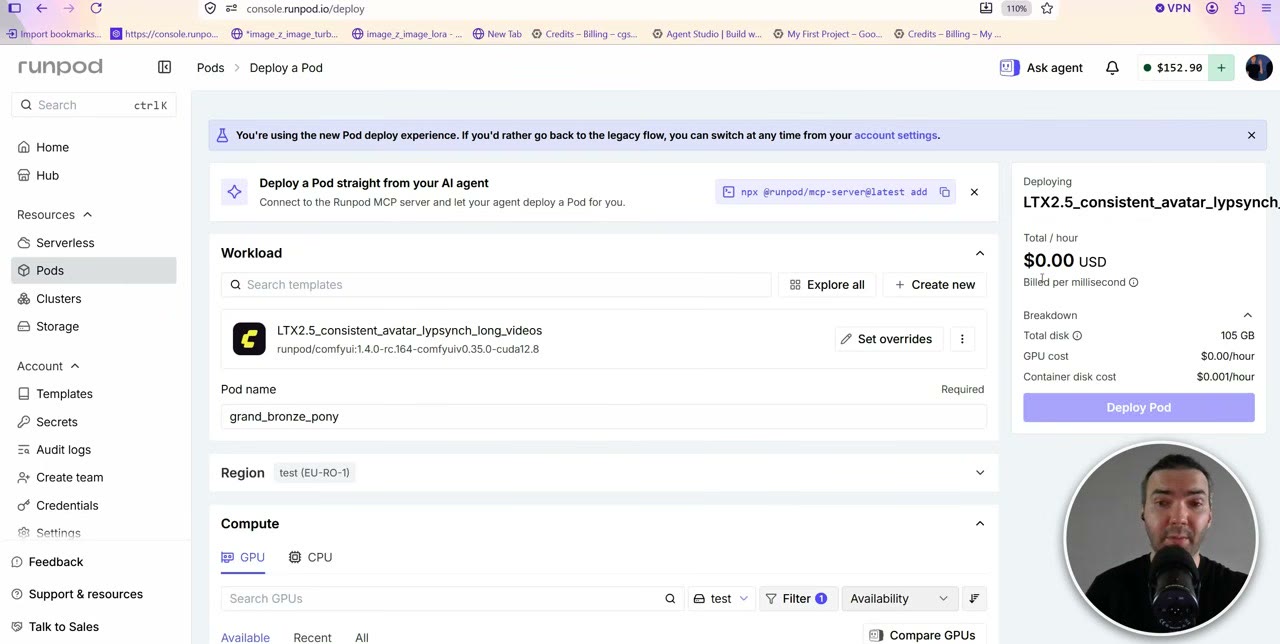Open the test storage dropdown

click(x=720, y=598)
